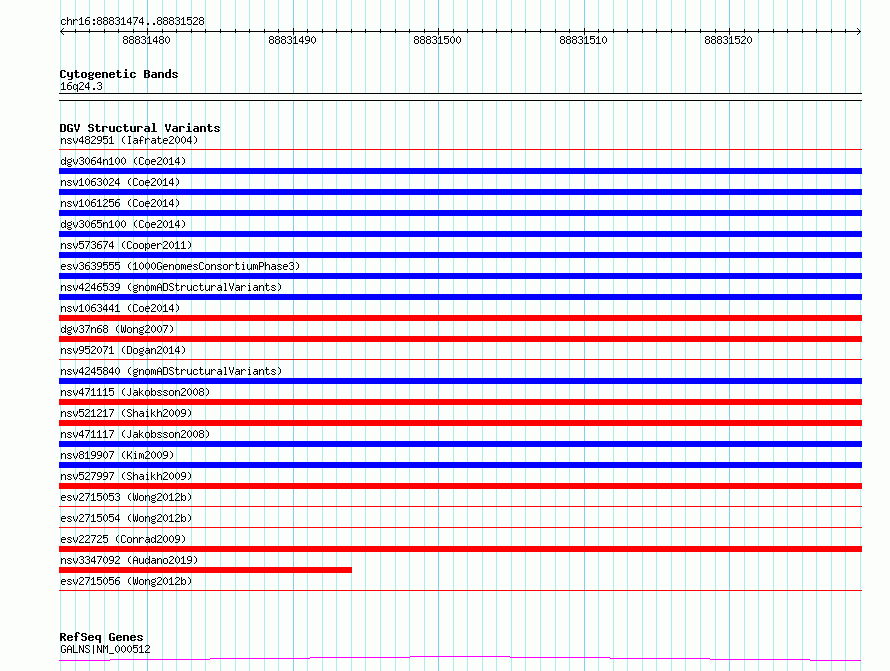Click ruler position 88831520

pyautogui.click(x=728, y=40)
